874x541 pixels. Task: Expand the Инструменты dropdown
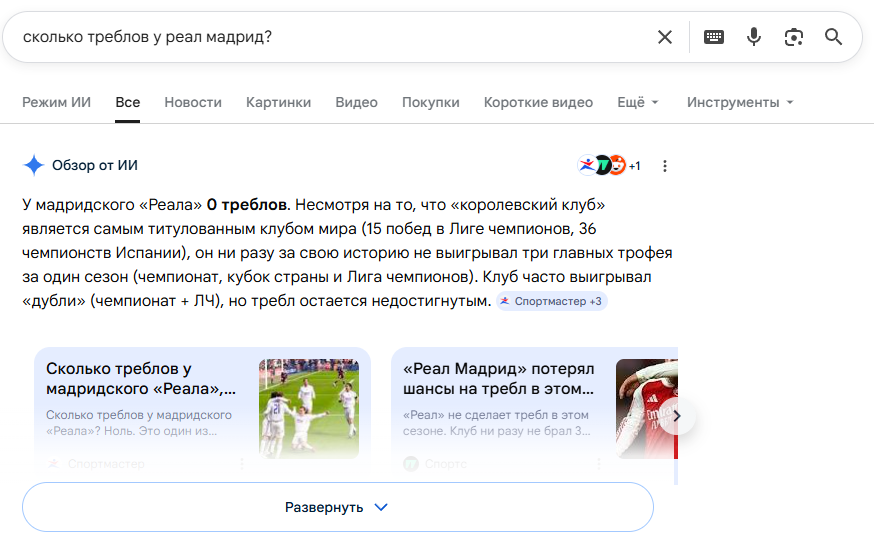point(740,103)
